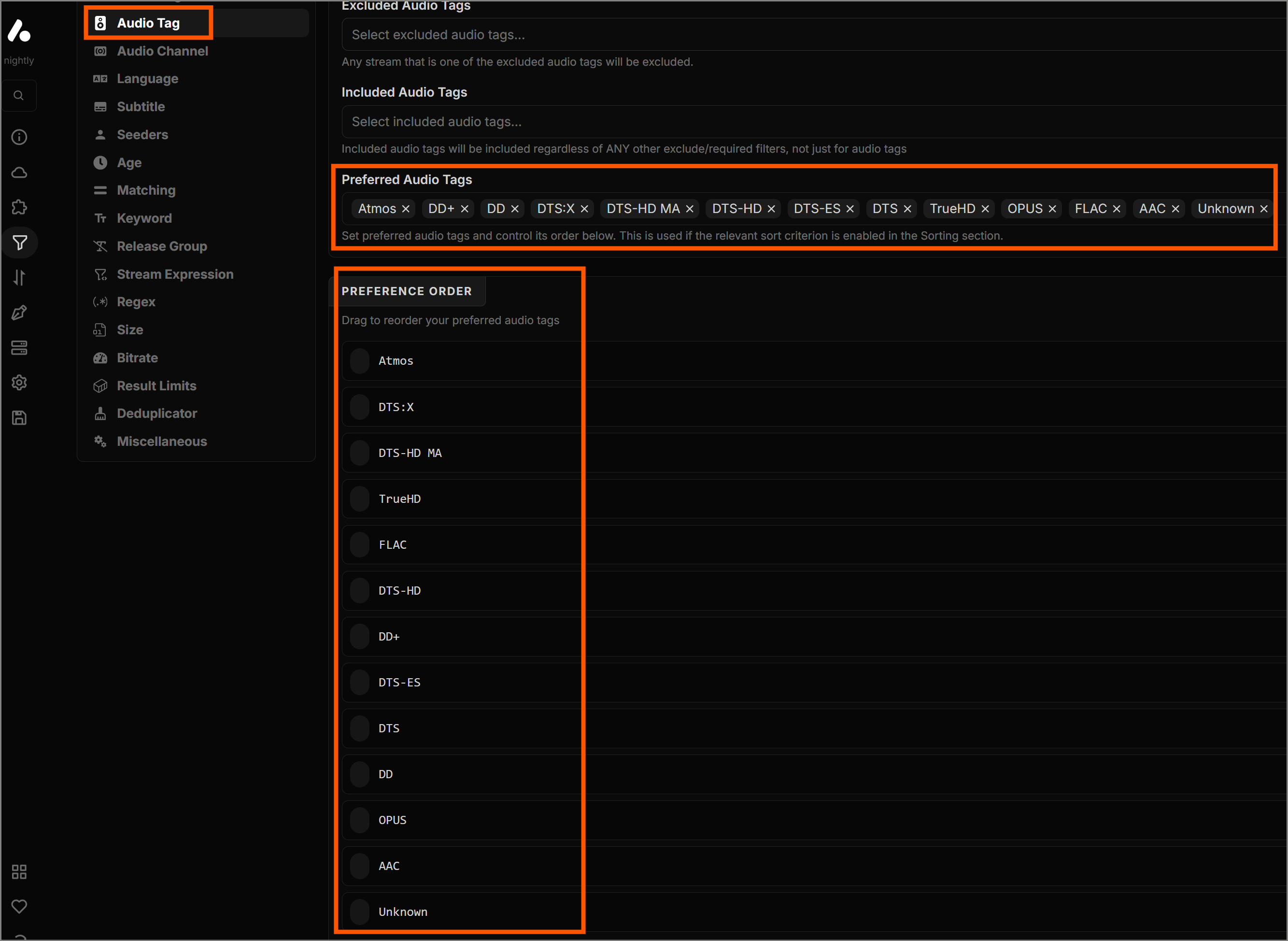Open the Regex filter section
The image size is (1288, 941).
[x=197, y=302]
